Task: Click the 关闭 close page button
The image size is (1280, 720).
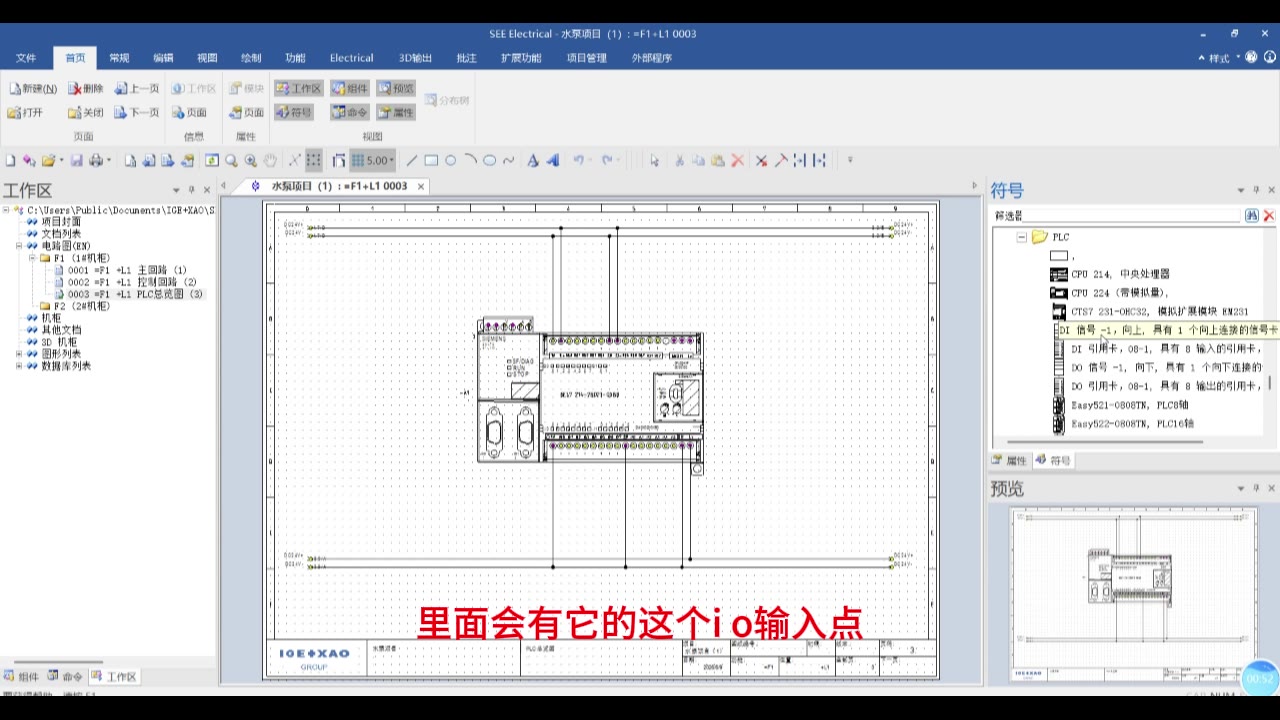Action: pyautogui.click(x=86, y=113)
